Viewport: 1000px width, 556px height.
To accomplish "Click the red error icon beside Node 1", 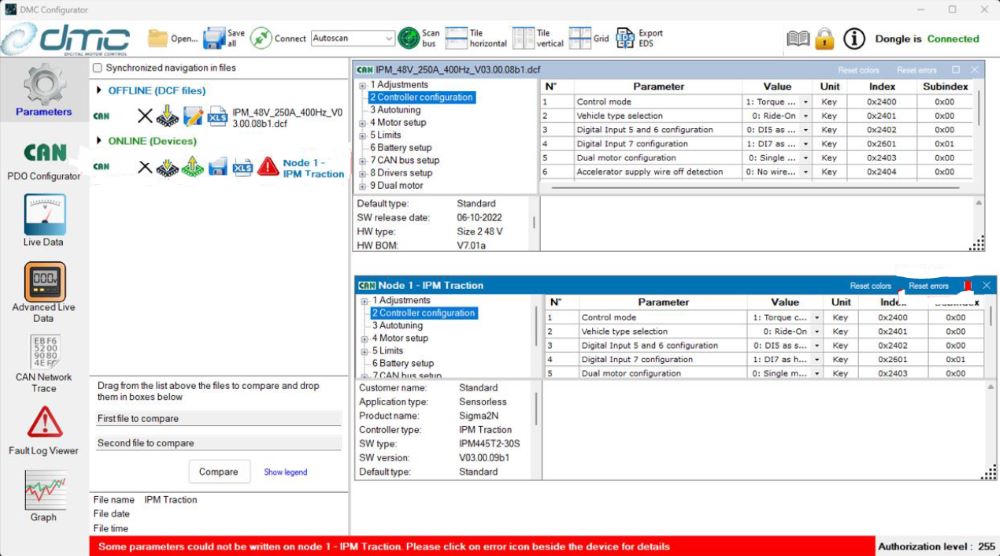I will coord(268,167).
